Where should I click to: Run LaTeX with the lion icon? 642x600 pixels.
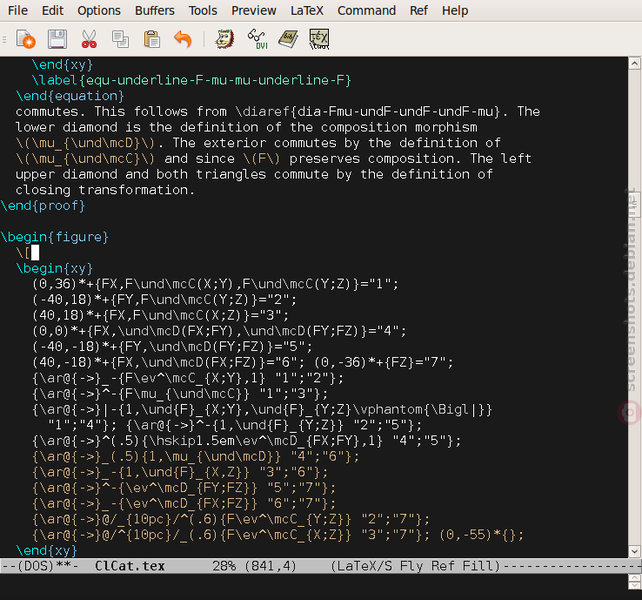[x=225, y=39]
